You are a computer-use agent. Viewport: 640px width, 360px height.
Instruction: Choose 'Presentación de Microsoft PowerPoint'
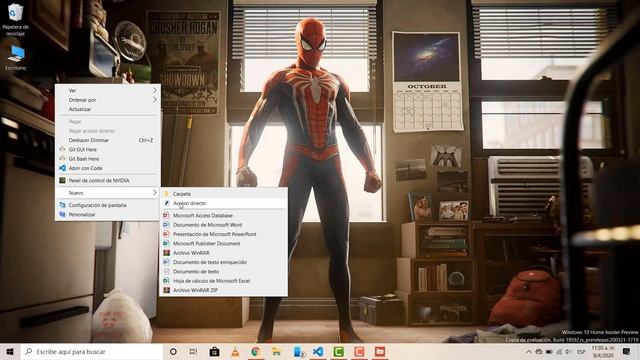(224, 234)
